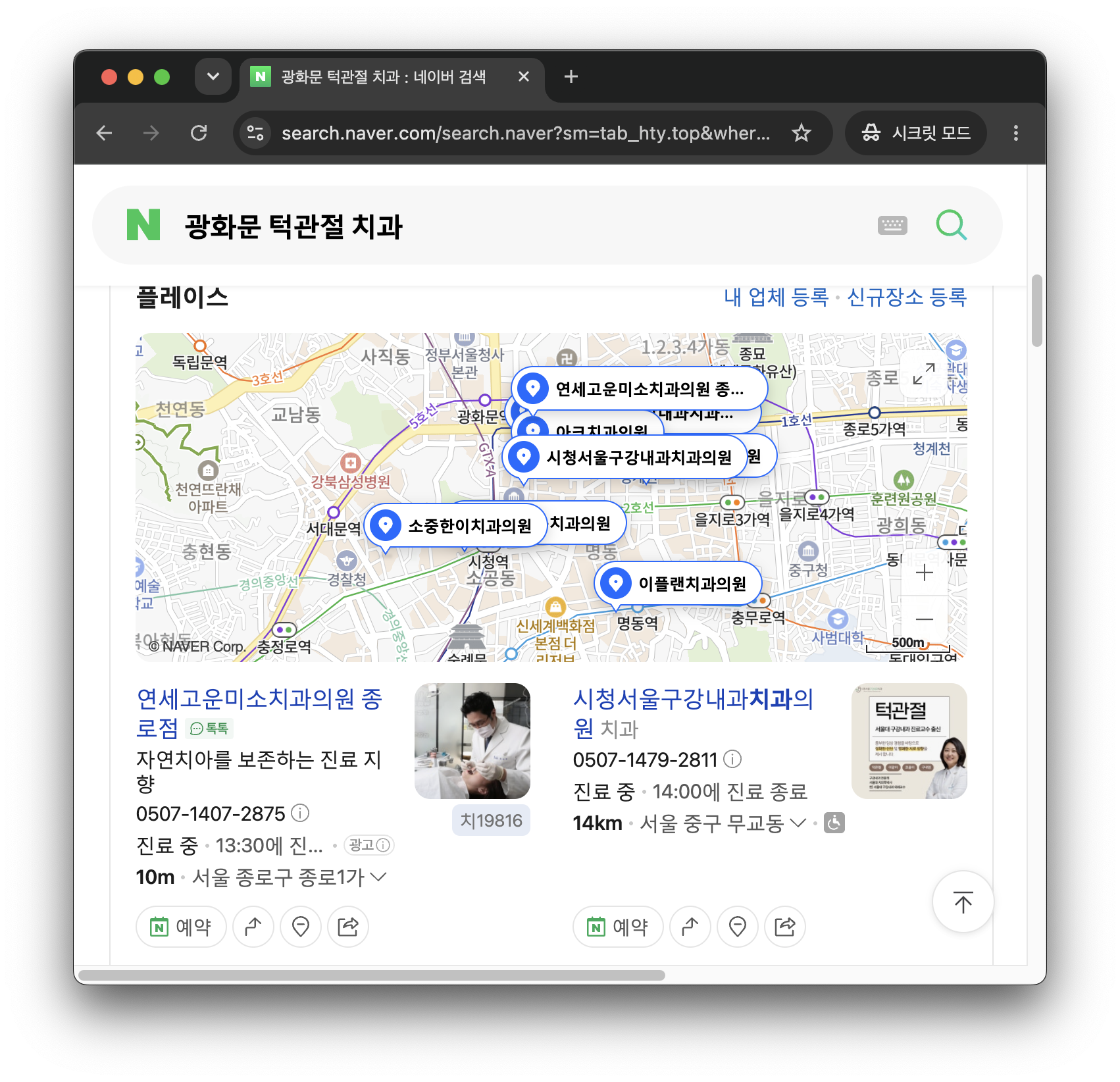Zoom out on the map
1120x1082 pixels.
(x=924, y=619)
